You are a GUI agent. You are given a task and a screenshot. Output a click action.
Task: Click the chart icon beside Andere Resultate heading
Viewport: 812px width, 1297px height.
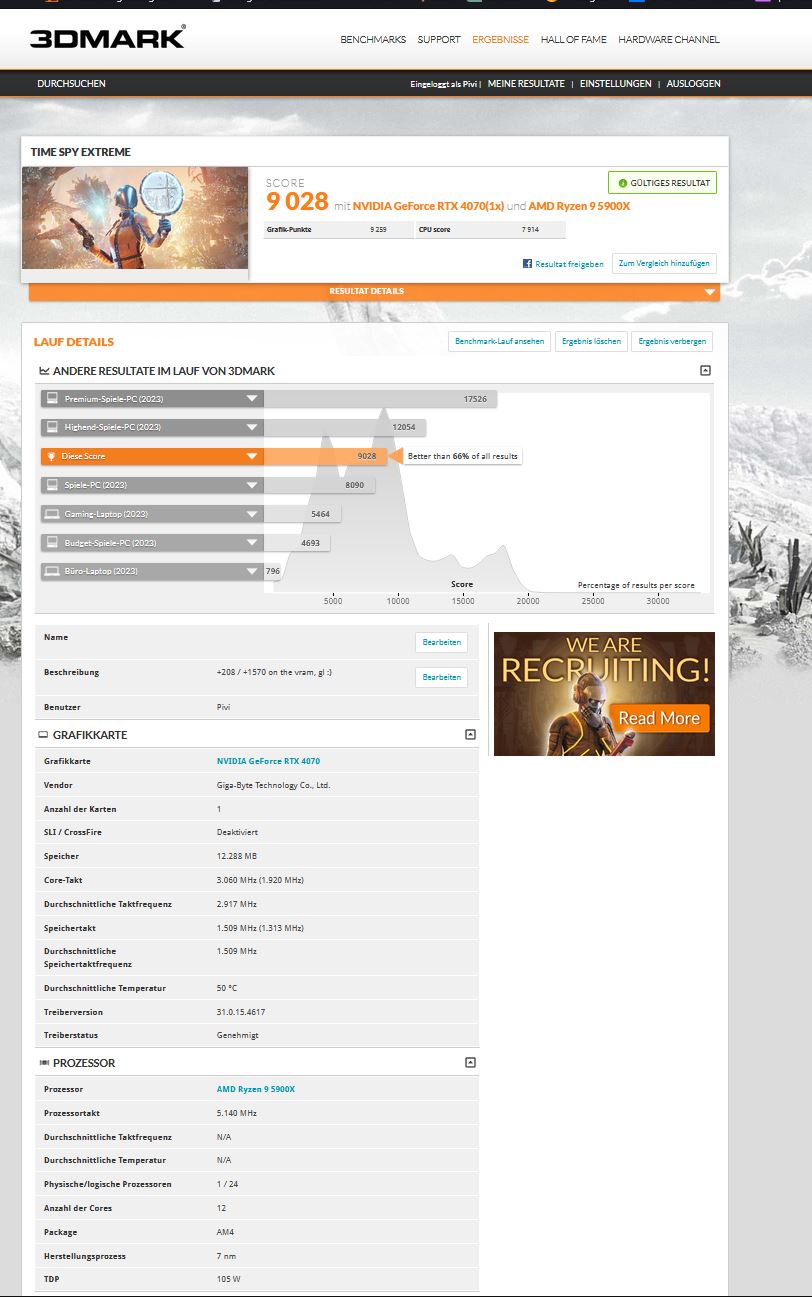point(44,371)
